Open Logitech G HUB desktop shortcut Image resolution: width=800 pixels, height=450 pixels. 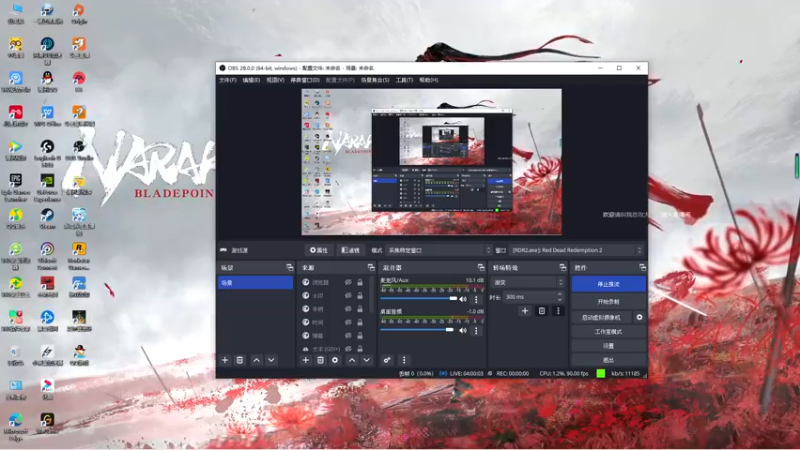47,153
